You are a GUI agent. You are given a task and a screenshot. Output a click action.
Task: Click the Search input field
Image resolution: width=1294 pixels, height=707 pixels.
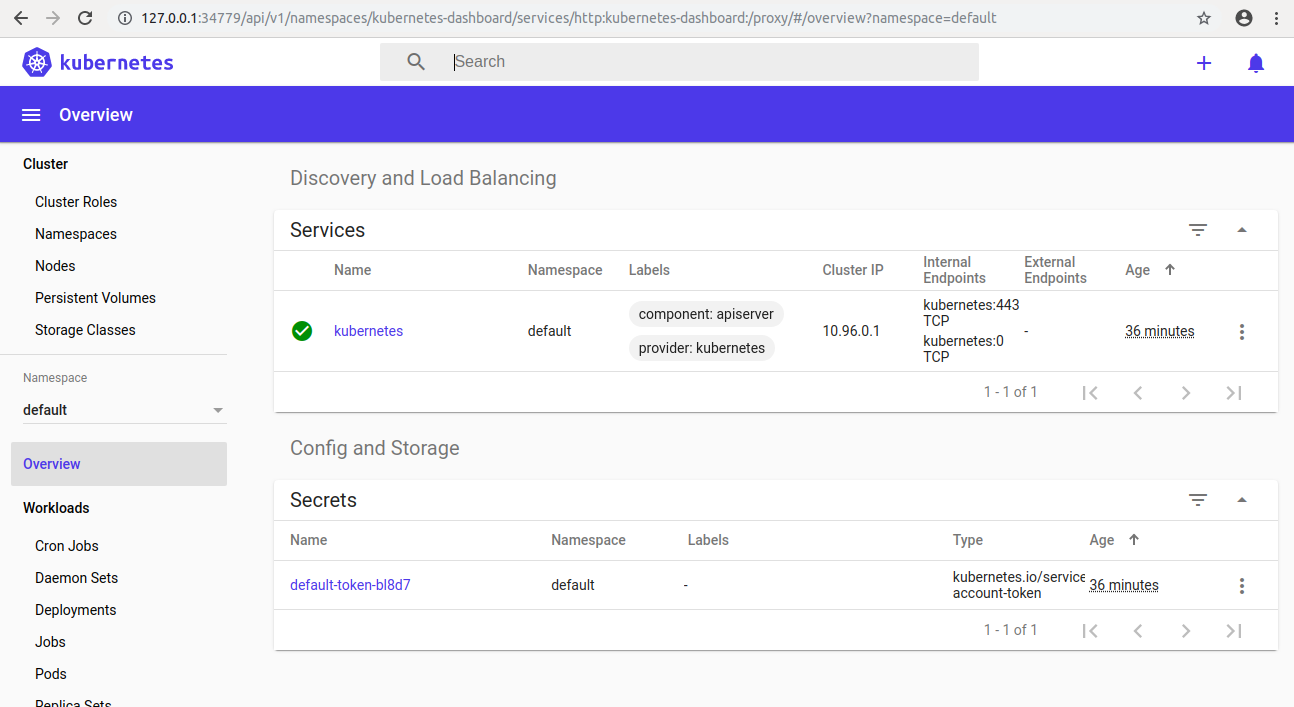(x=700, y=62)
